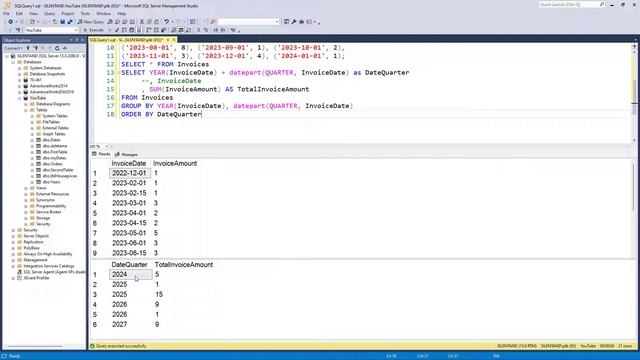Viewport: 640px width, 360px height.
Task: Select the 2024 cell in DateQuarter
Action: coord(131,275)
